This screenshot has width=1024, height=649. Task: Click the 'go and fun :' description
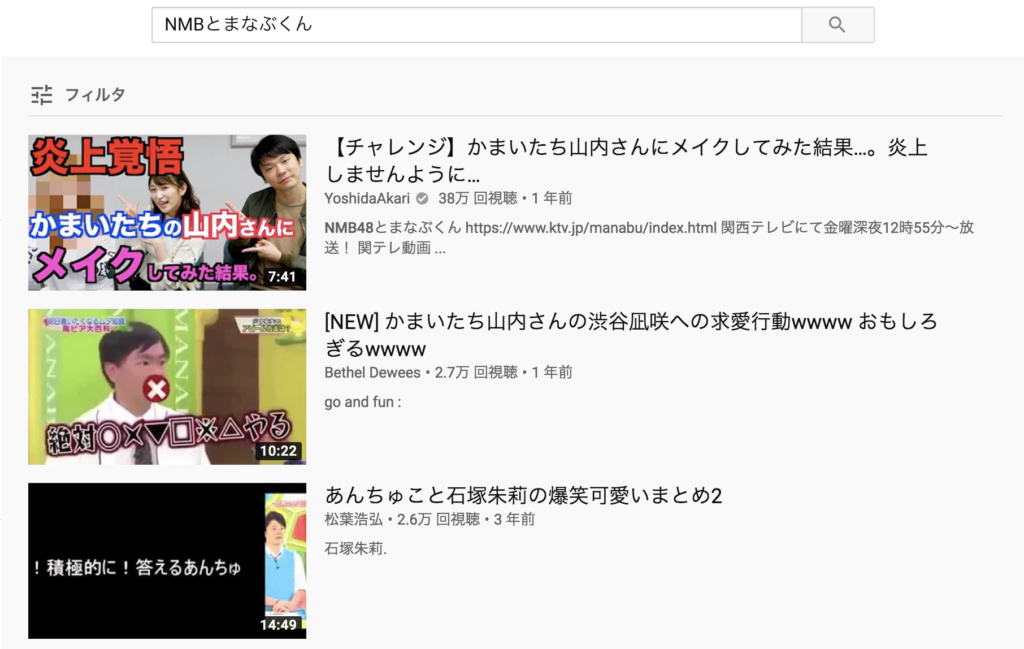coord(362,402)
